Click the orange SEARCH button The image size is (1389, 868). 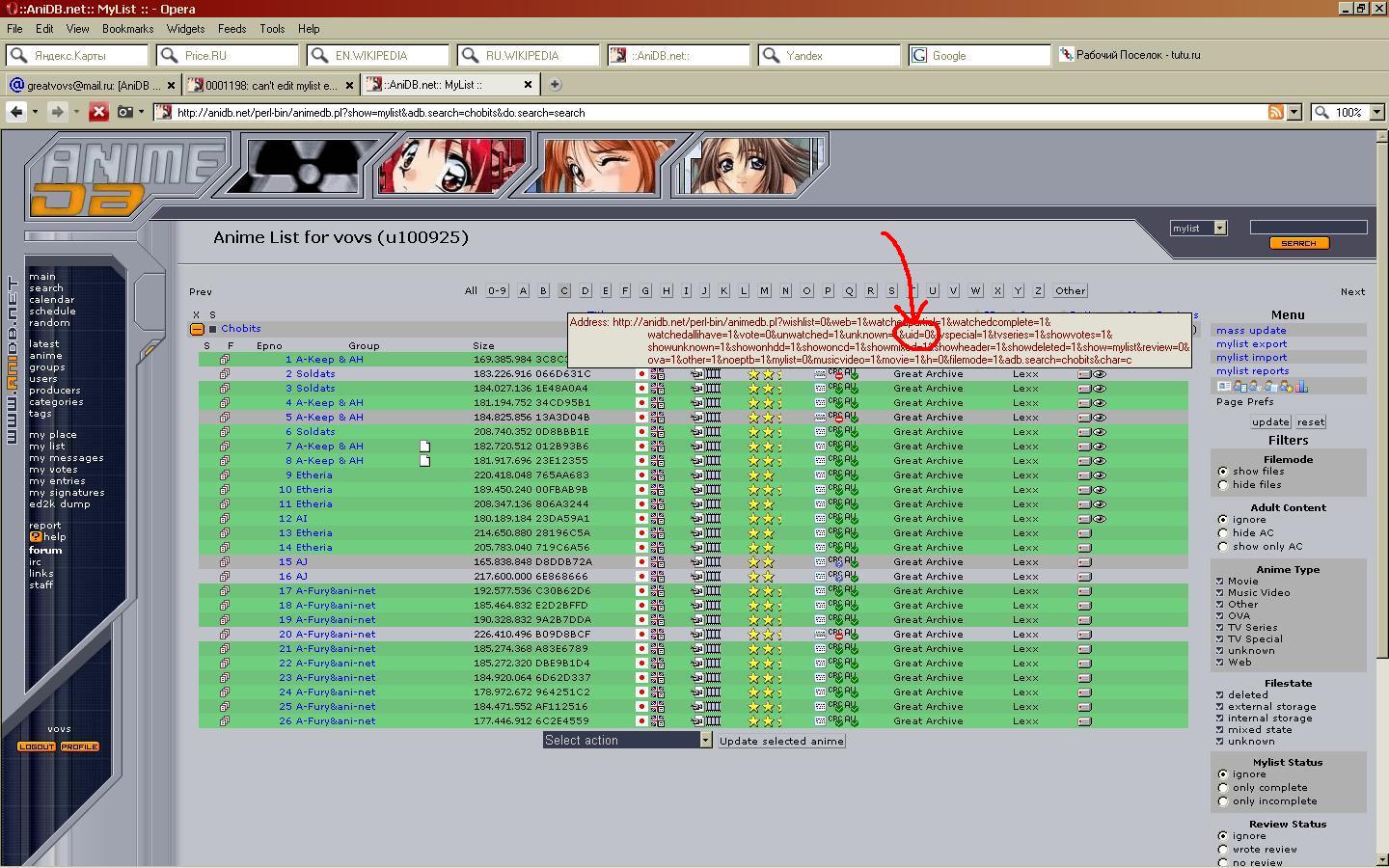coord(1298,243)
